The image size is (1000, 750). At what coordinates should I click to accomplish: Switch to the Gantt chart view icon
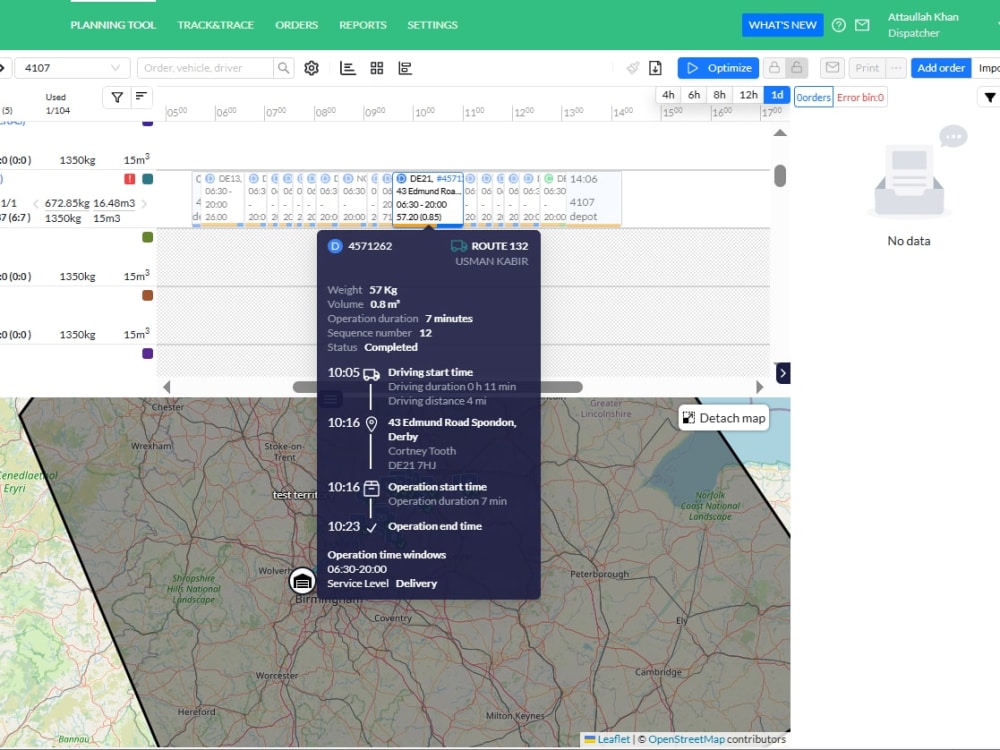click(405, 68)
